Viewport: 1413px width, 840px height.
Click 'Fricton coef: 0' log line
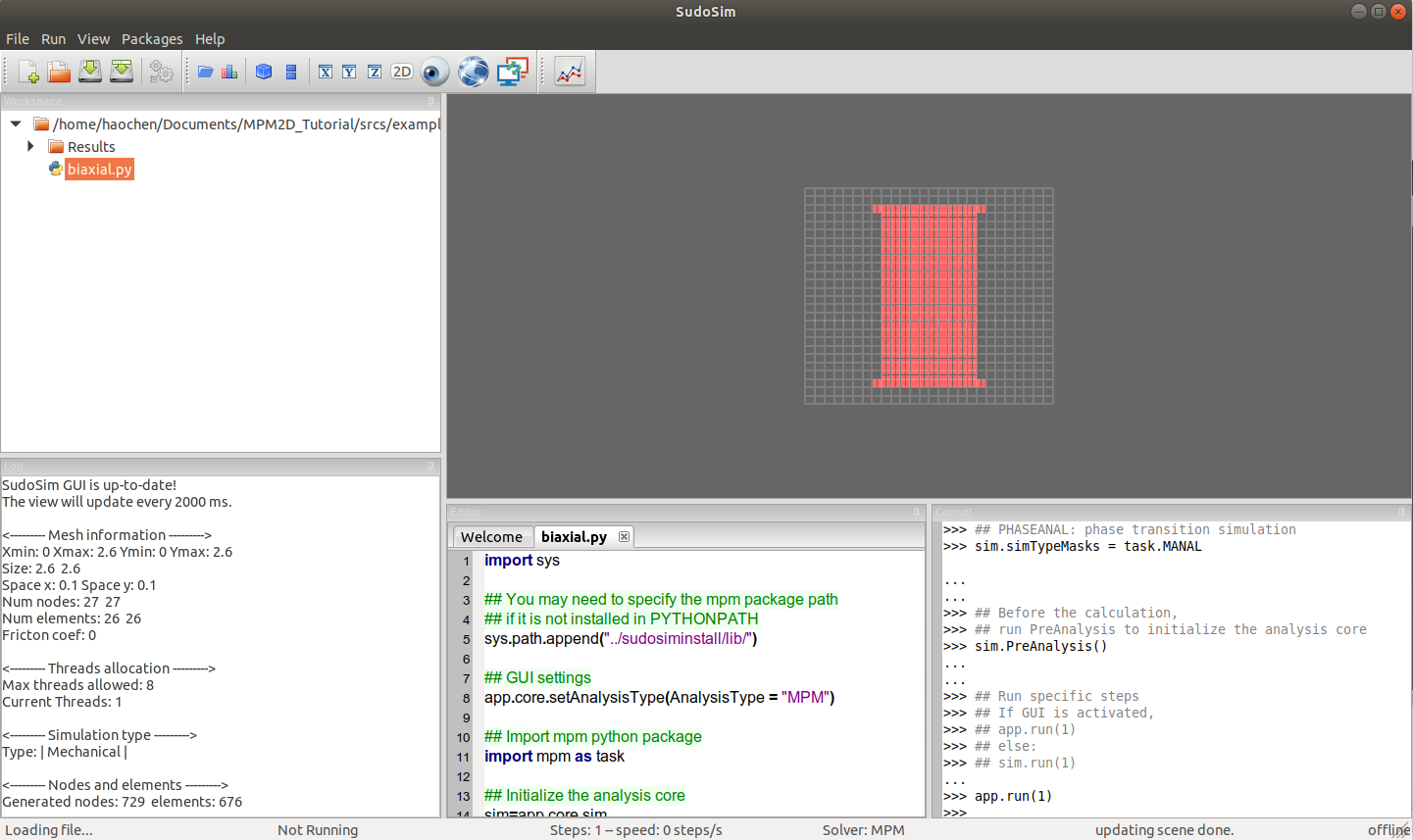49,635
